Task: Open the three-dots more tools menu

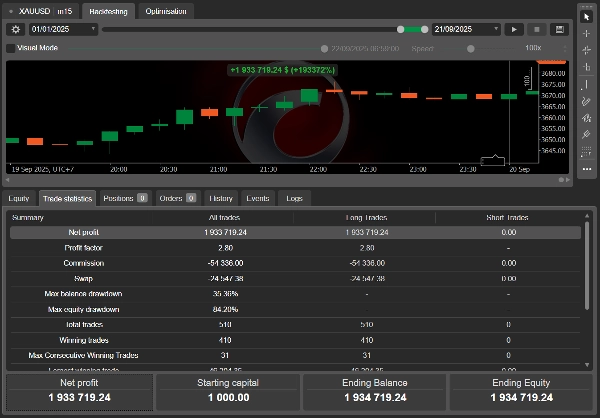Action: (586, 169)
